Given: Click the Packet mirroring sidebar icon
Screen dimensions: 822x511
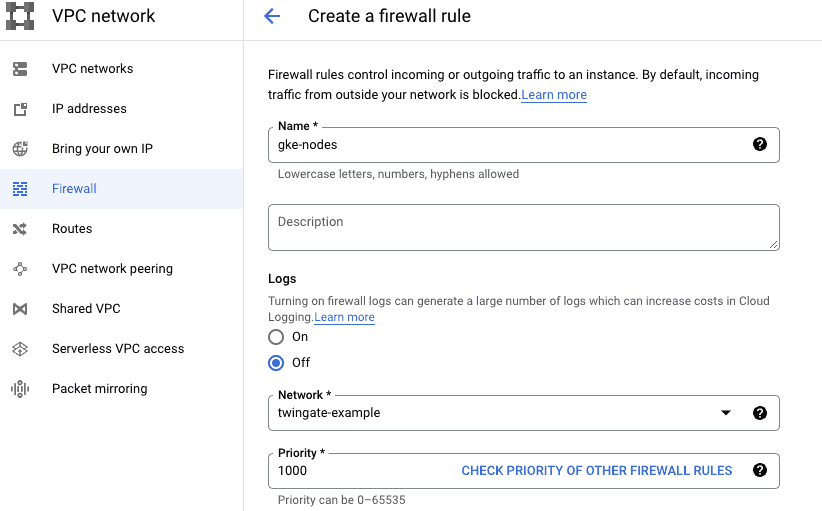Looking at the screenshot, I should tap(20, 389).
